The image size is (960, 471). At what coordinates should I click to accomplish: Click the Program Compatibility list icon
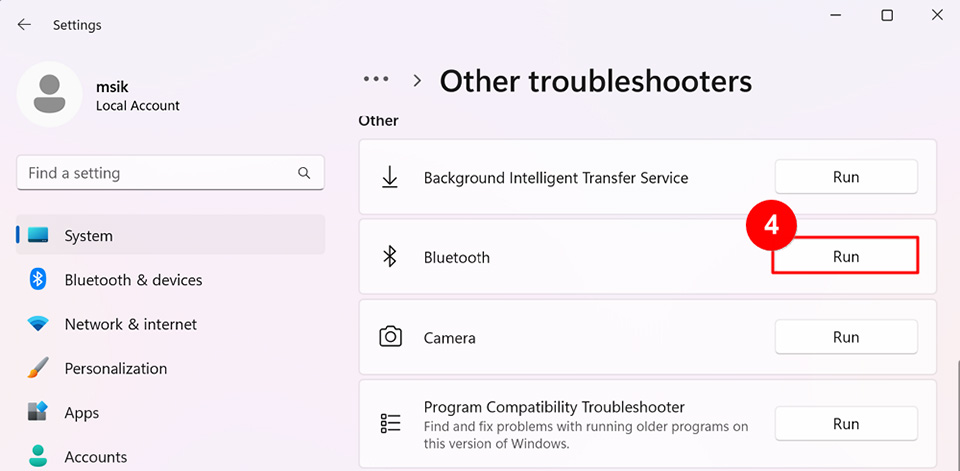pyautogui.click(x=390, y=423)
